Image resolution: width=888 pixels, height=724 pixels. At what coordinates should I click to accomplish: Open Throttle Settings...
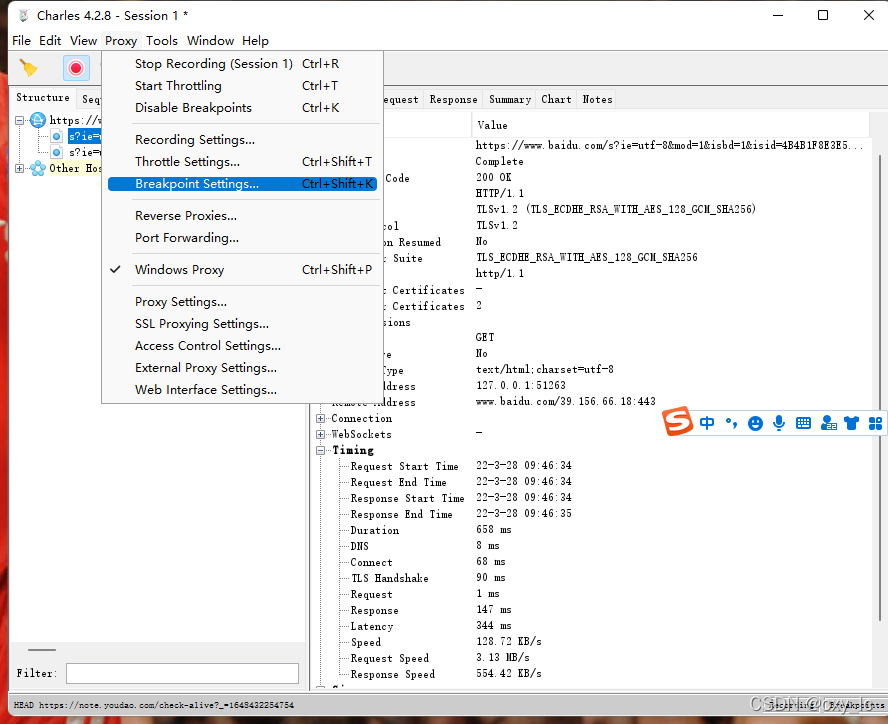pyautogui.click(x=242, y=161)
